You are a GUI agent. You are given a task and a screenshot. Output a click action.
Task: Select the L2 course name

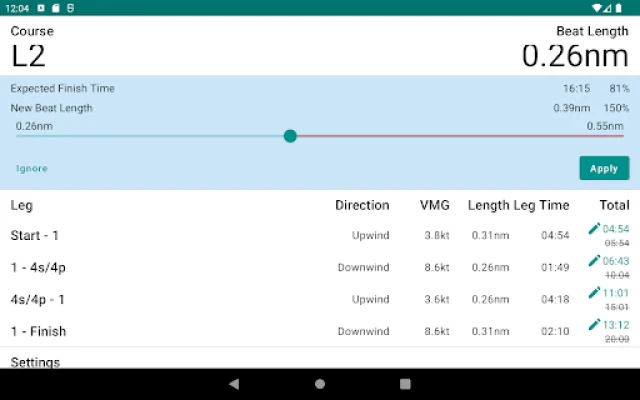(x=29, y=55)
